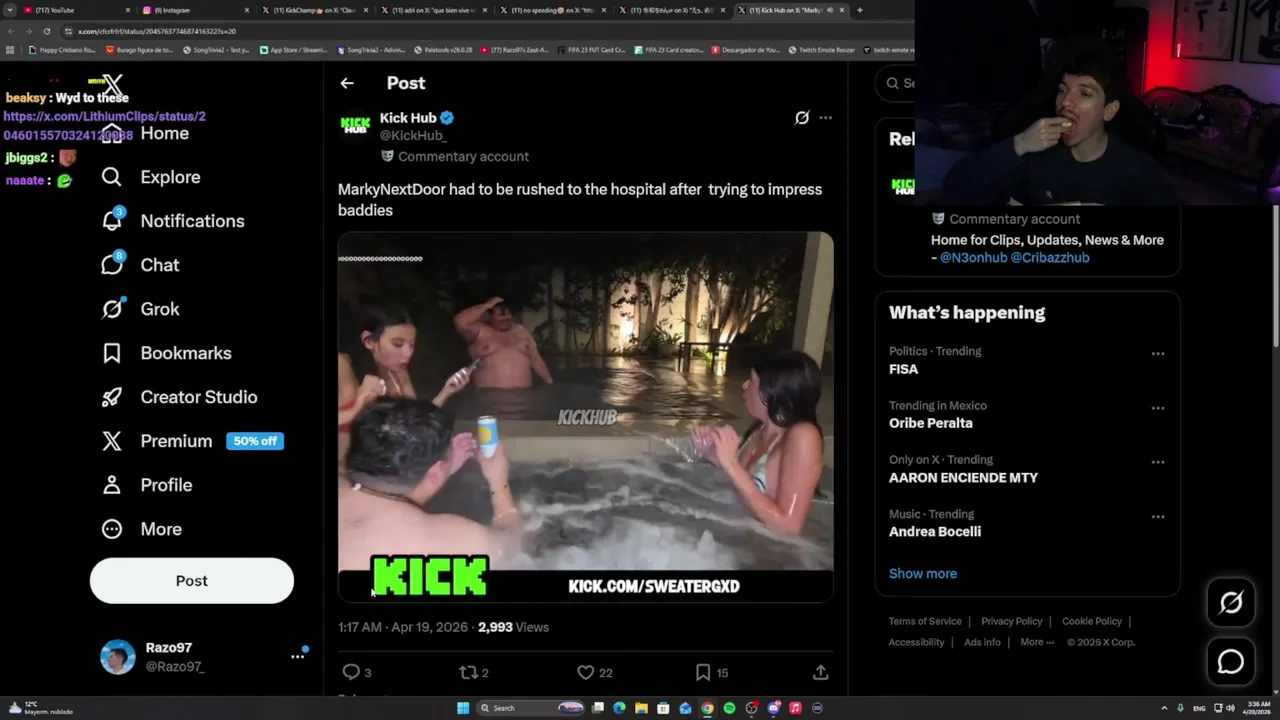Click the @KickHub_ handle text
The image size is (1280, 720).
[413, 136]
